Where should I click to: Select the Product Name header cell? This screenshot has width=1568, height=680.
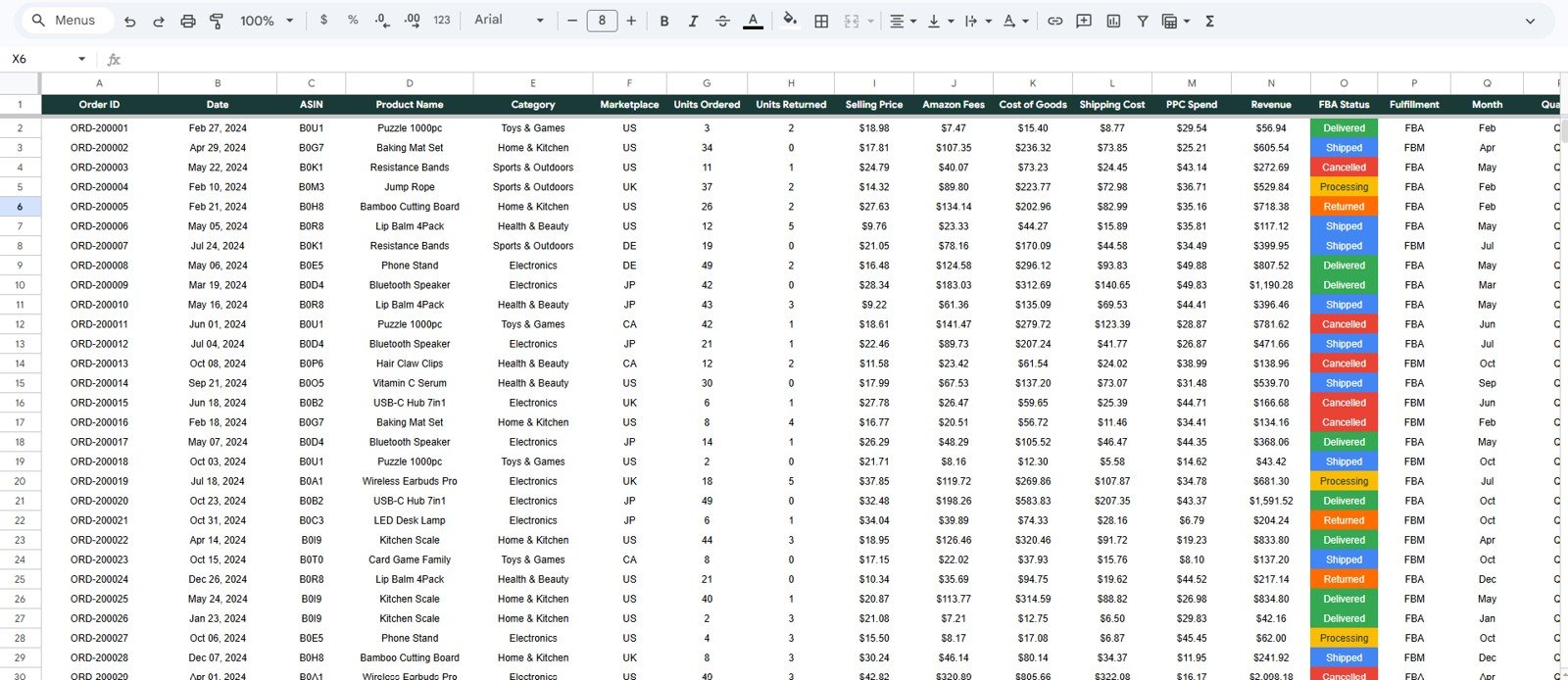point(410,105)
